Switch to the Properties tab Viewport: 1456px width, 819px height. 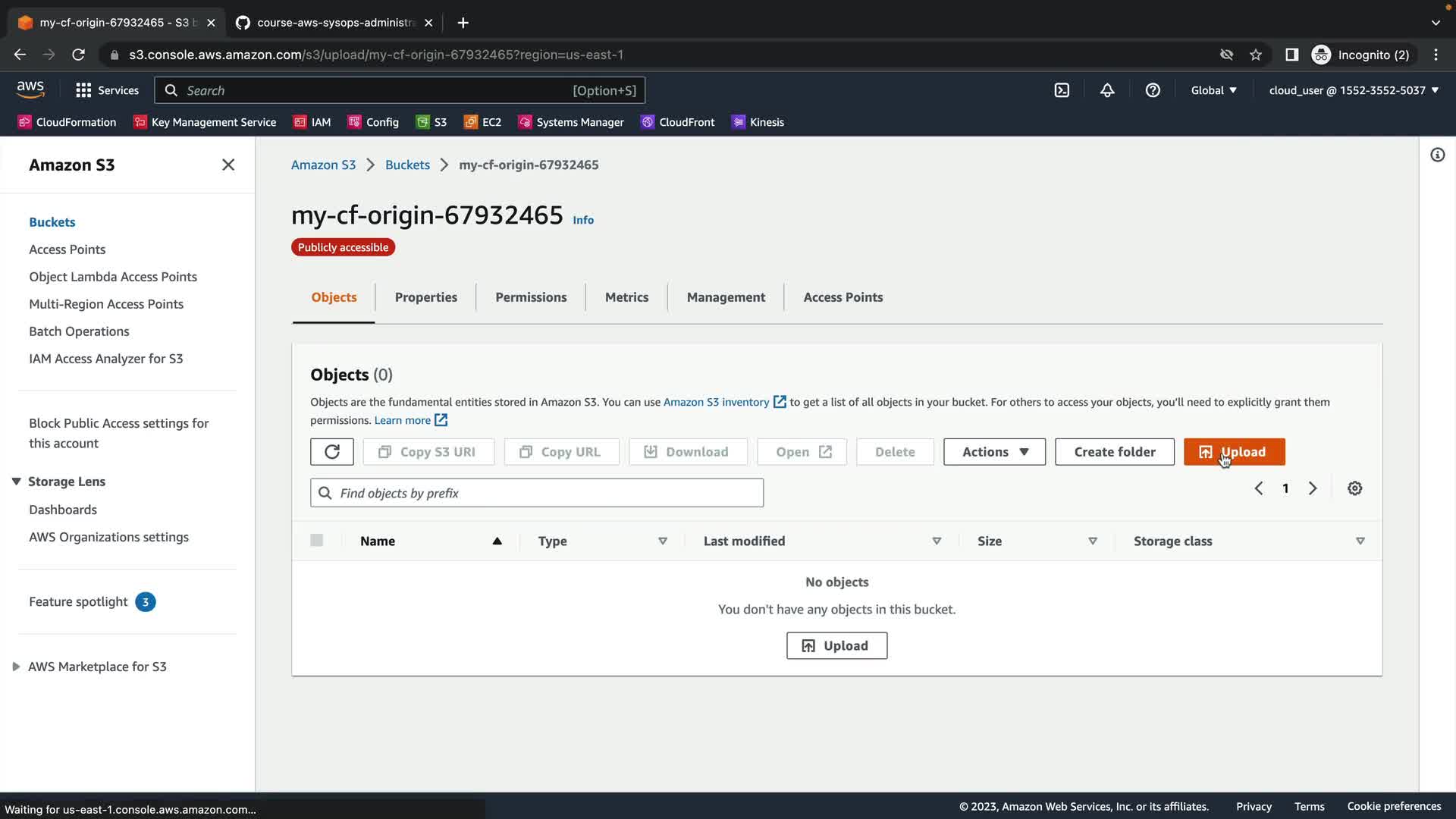pyautogui.click(x=425, y=297)
